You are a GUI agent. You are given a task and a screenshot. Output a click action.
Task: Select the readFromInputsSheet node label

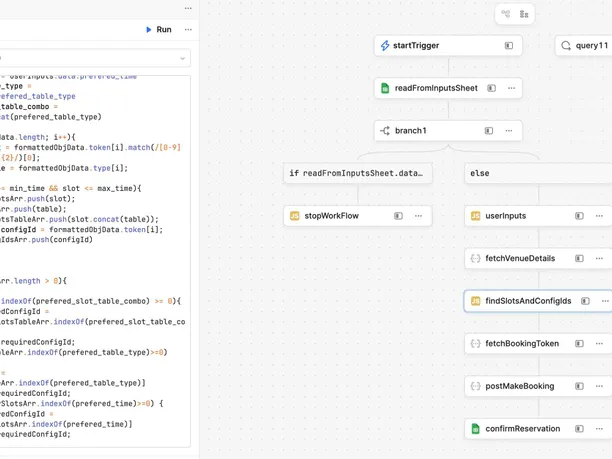436,88
